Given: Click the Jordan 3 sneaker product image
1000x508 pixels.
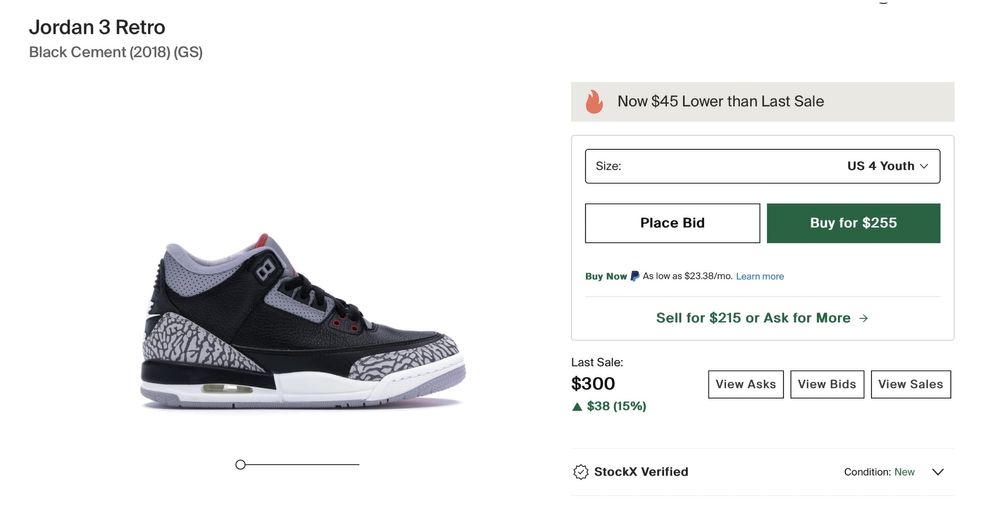Looking at the screenshot, I should pos(302,323).
